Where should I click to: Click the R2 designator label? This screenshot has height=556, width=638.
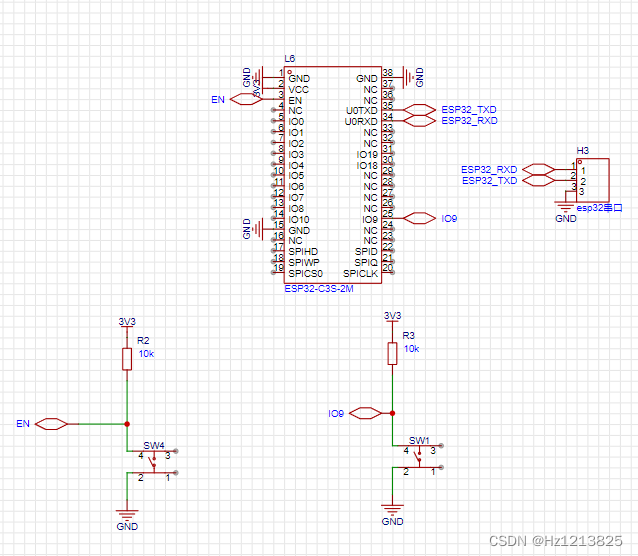[143, 340]
